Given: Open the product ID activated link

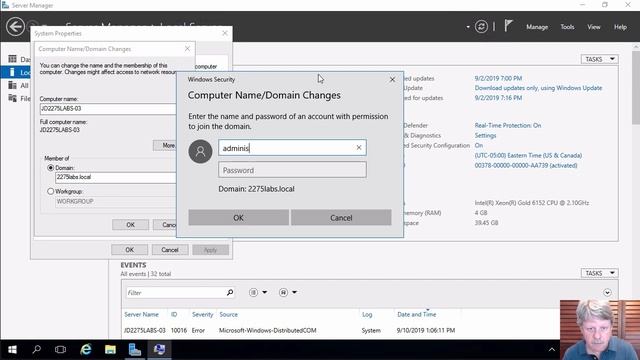Looking at the screenshot, I should click(x=526, y=165).
